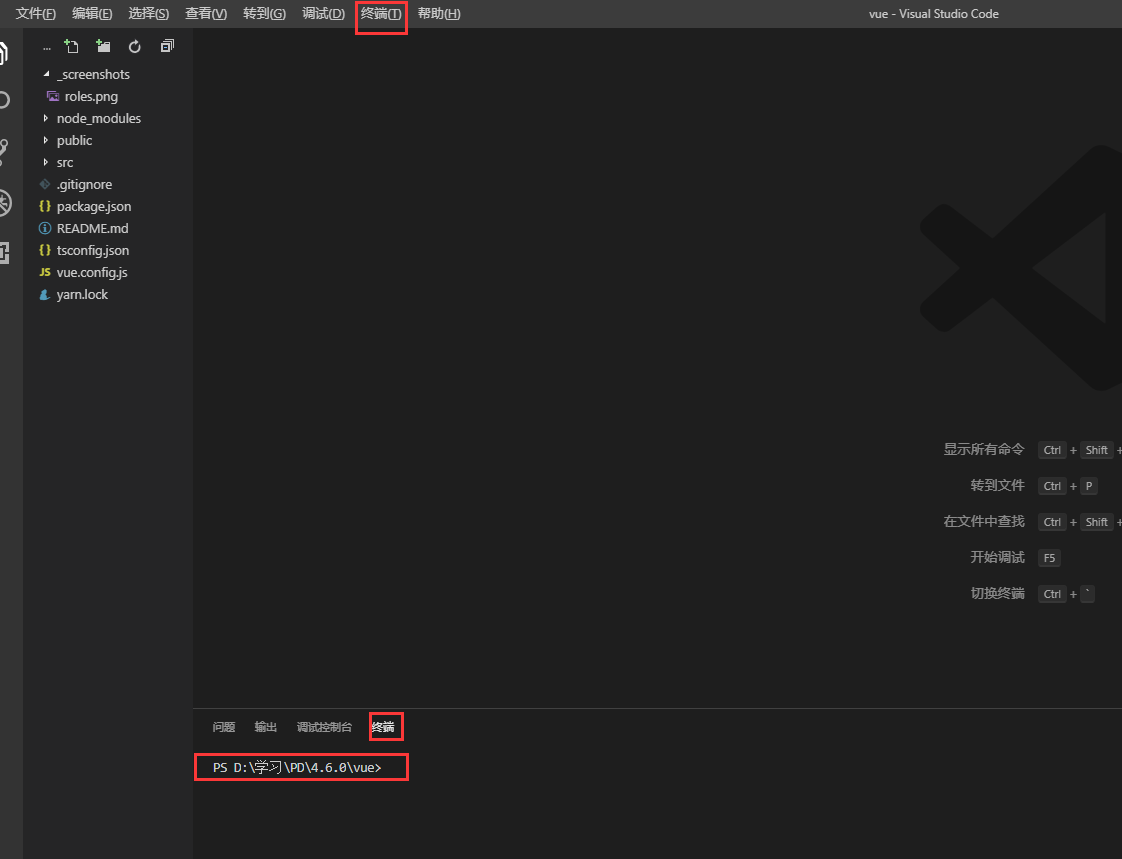Open the 调试(D) menu
This screenshot has width=1122, height=859.
(323, 14)
